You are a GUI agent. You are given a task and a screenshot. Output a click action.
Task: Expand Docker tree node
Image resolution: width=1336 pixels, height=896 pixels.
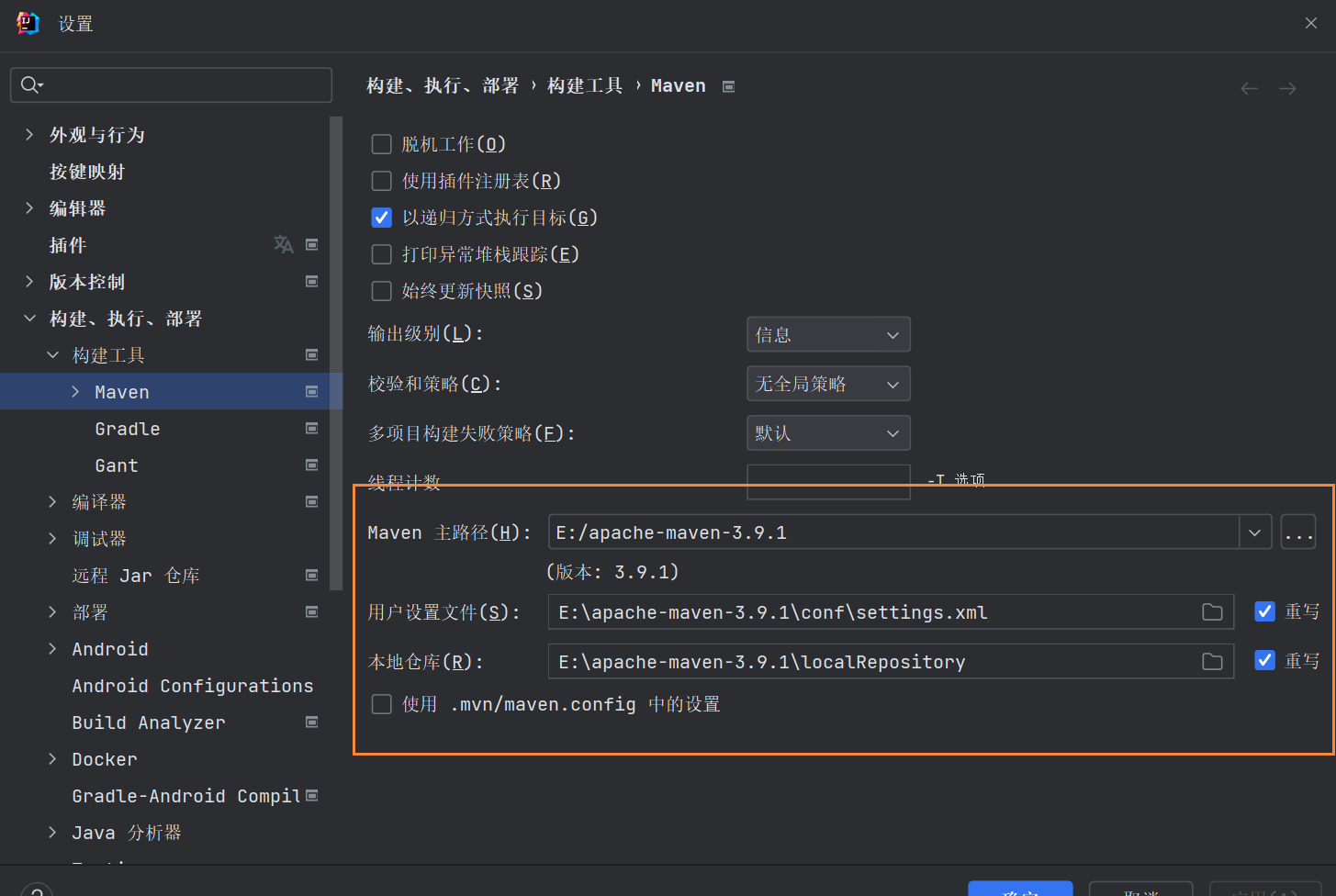(52, 759)
